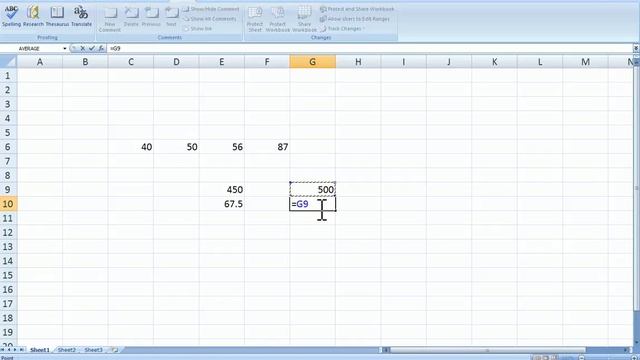Open the Track Changes dropdown
640x360 pixels.
click(x=342, y=29)
